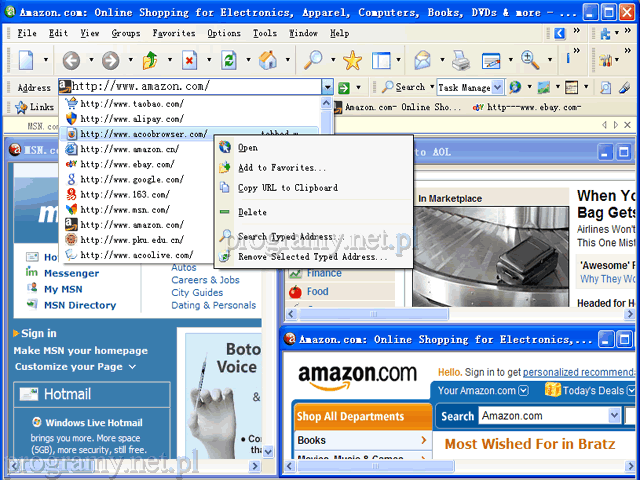
Task: Expand the address bar dropdown arrow
Action: 327,88
